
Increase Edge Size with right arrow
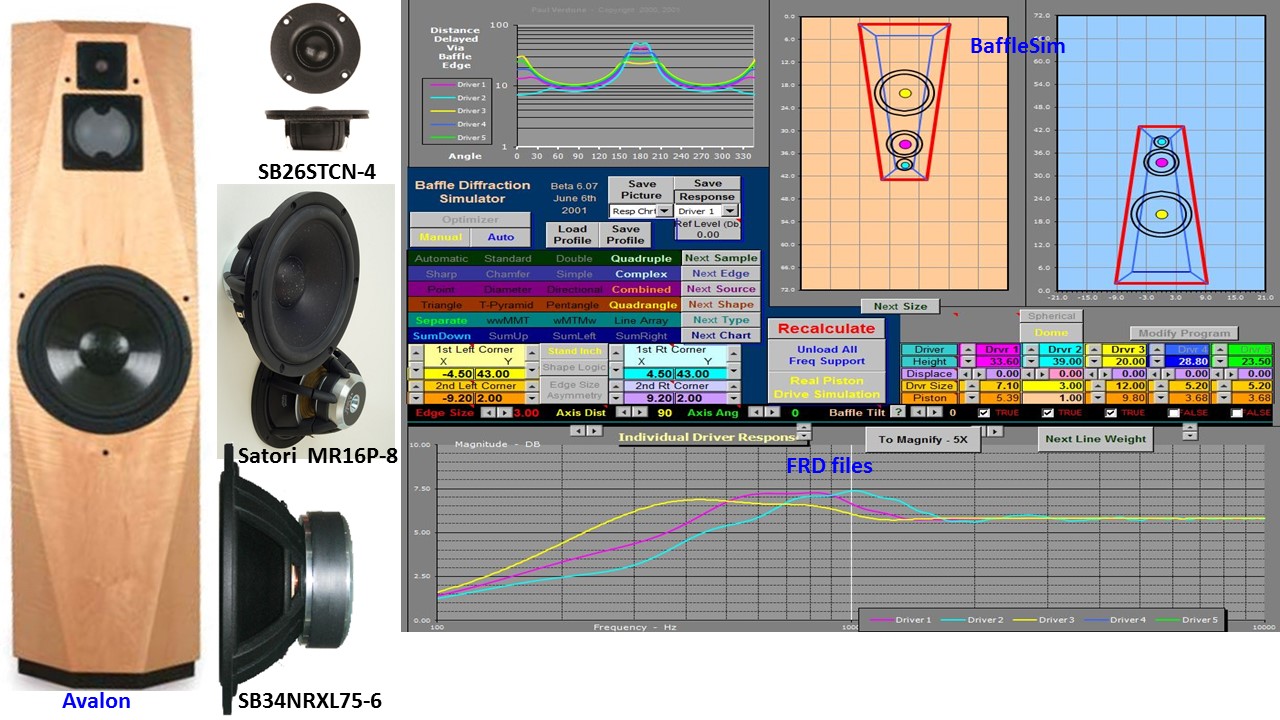[x=504, y=413]
